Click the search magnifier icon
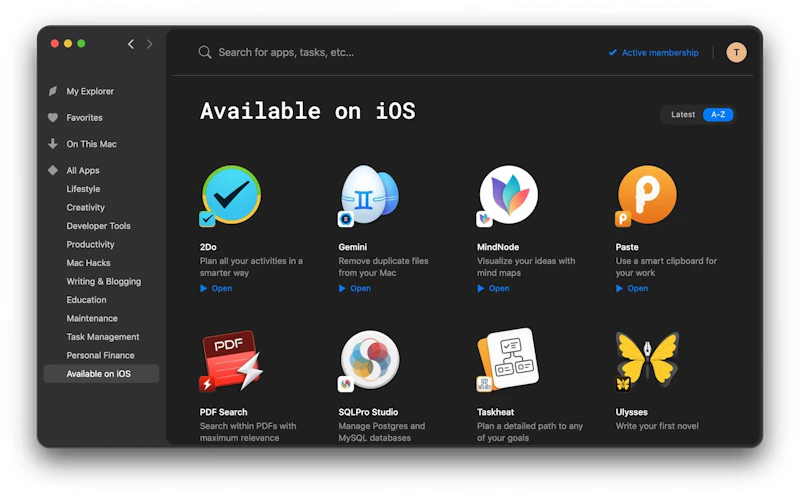The image size is (800, 497). (x=205, y=52)
